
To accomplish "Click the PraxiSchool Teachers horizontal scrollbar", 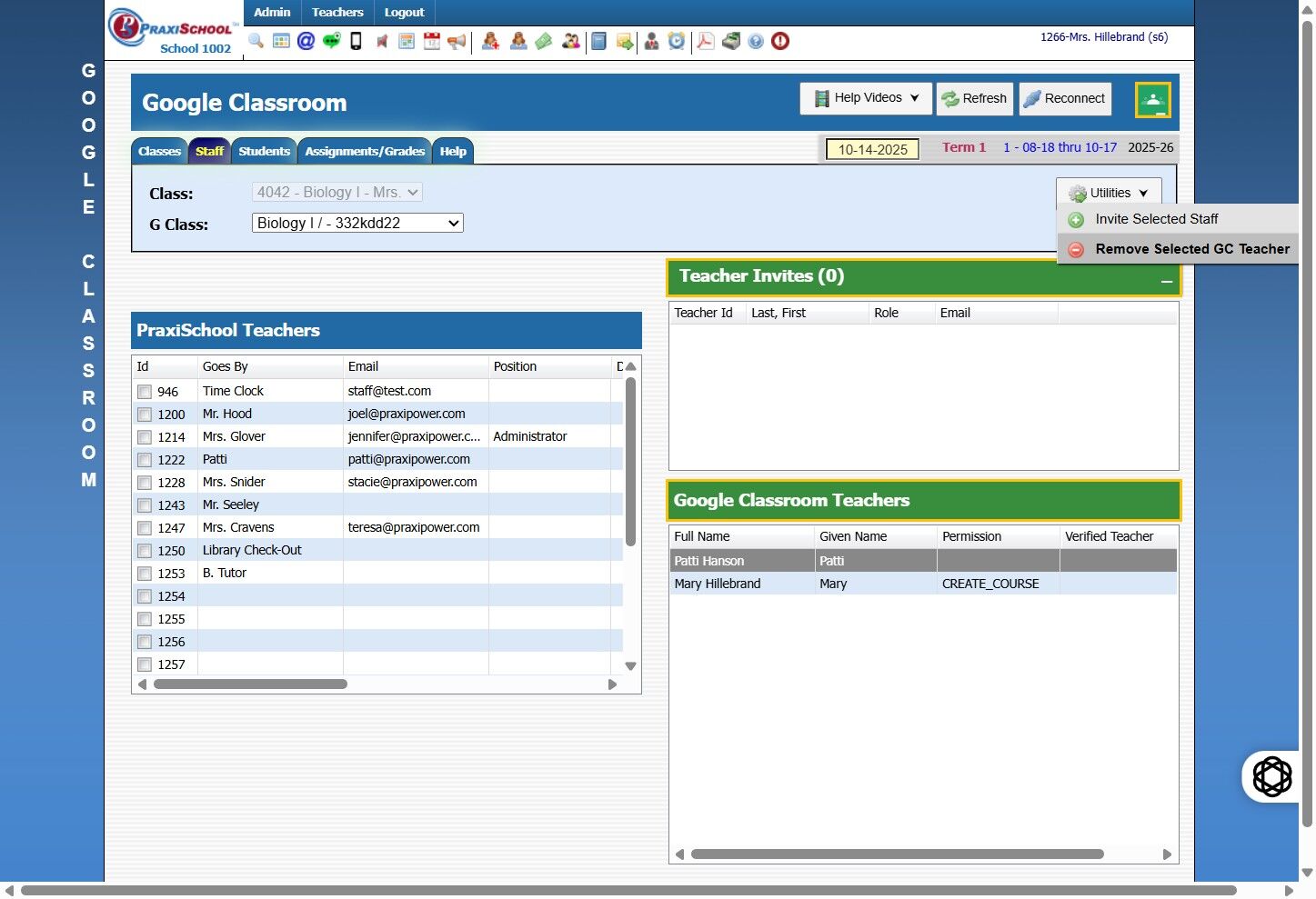I will coord(250,684).
